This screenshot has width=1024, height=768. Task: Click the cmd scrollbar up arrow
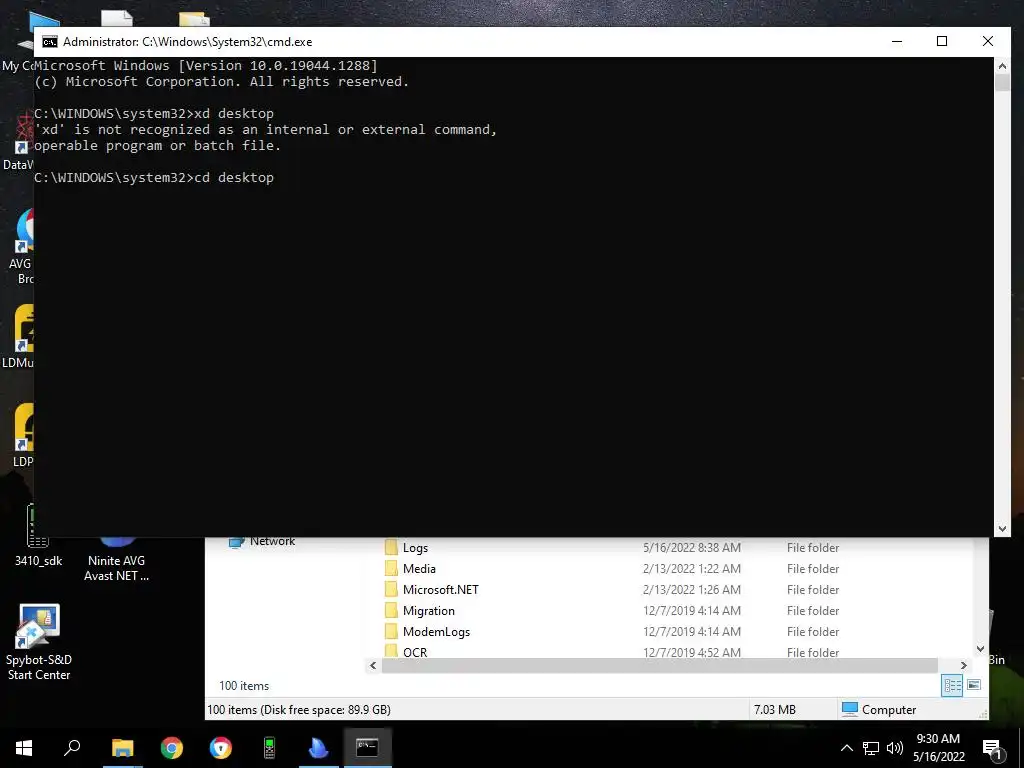(x=1002, y=65)
